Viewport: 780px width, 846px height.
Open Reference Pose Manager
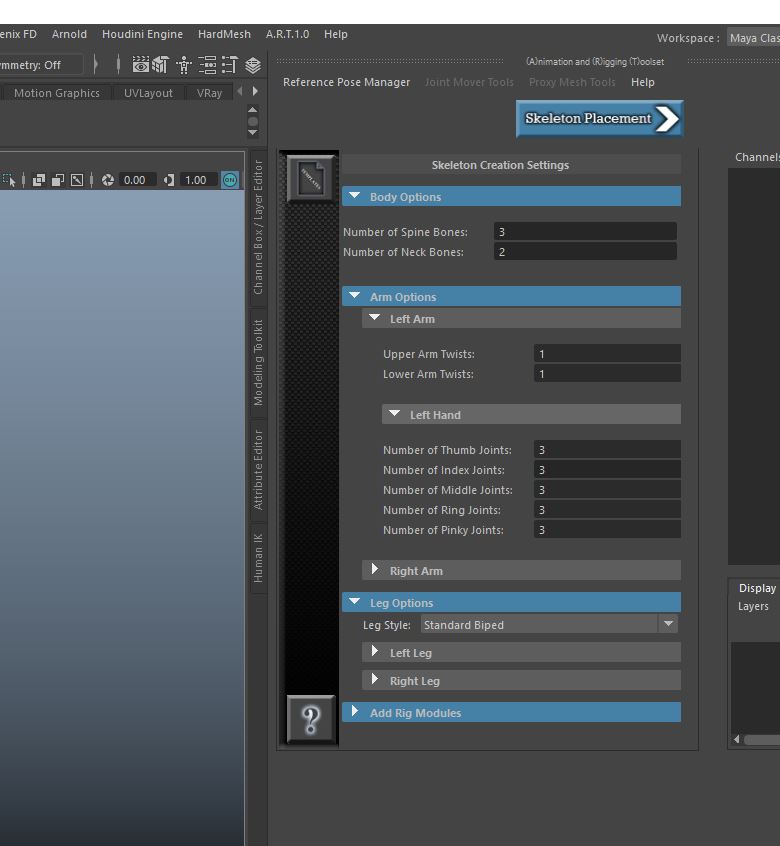346,82
